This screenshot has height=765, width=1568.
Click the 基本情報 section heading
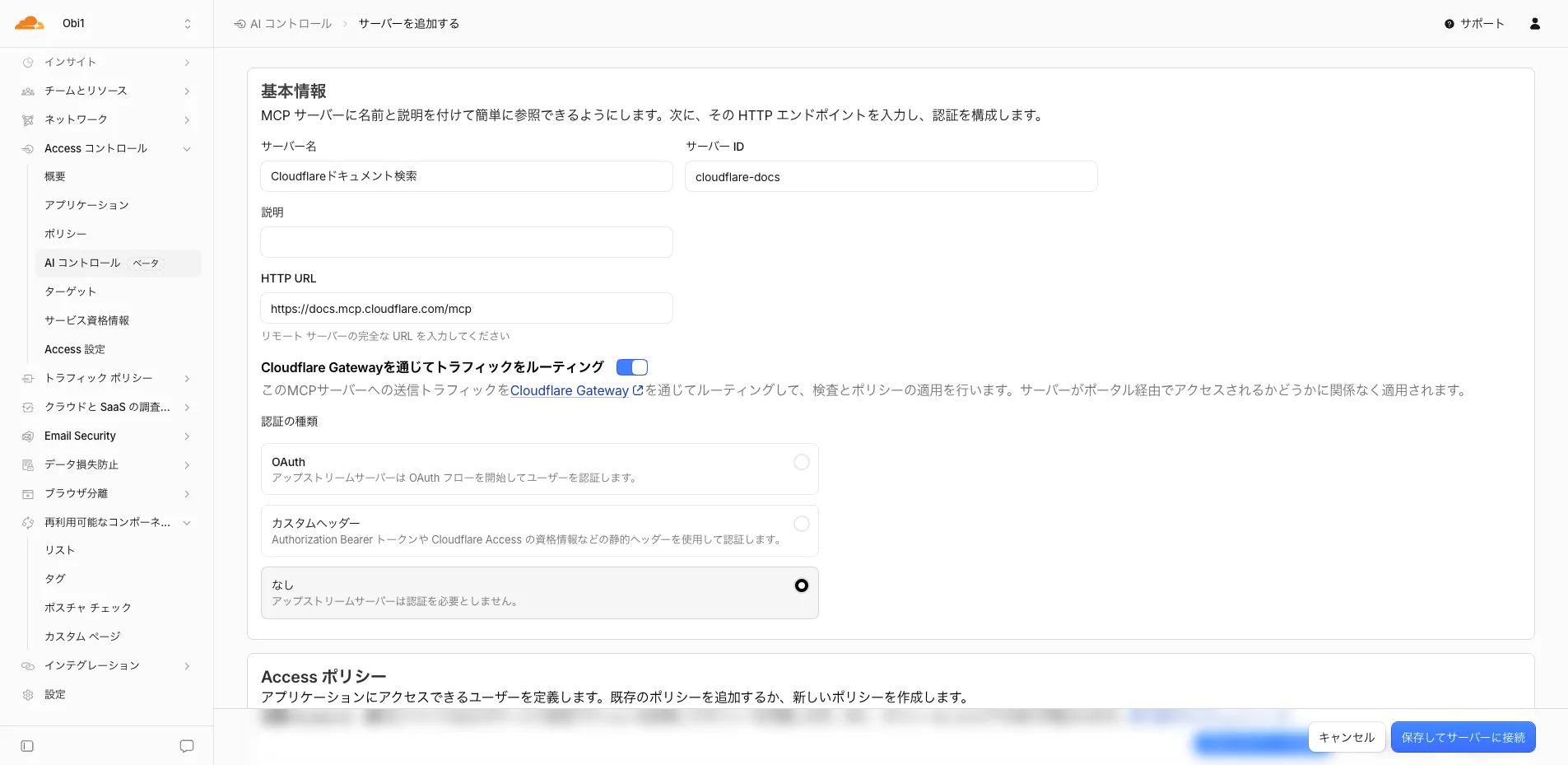[294, 91]
